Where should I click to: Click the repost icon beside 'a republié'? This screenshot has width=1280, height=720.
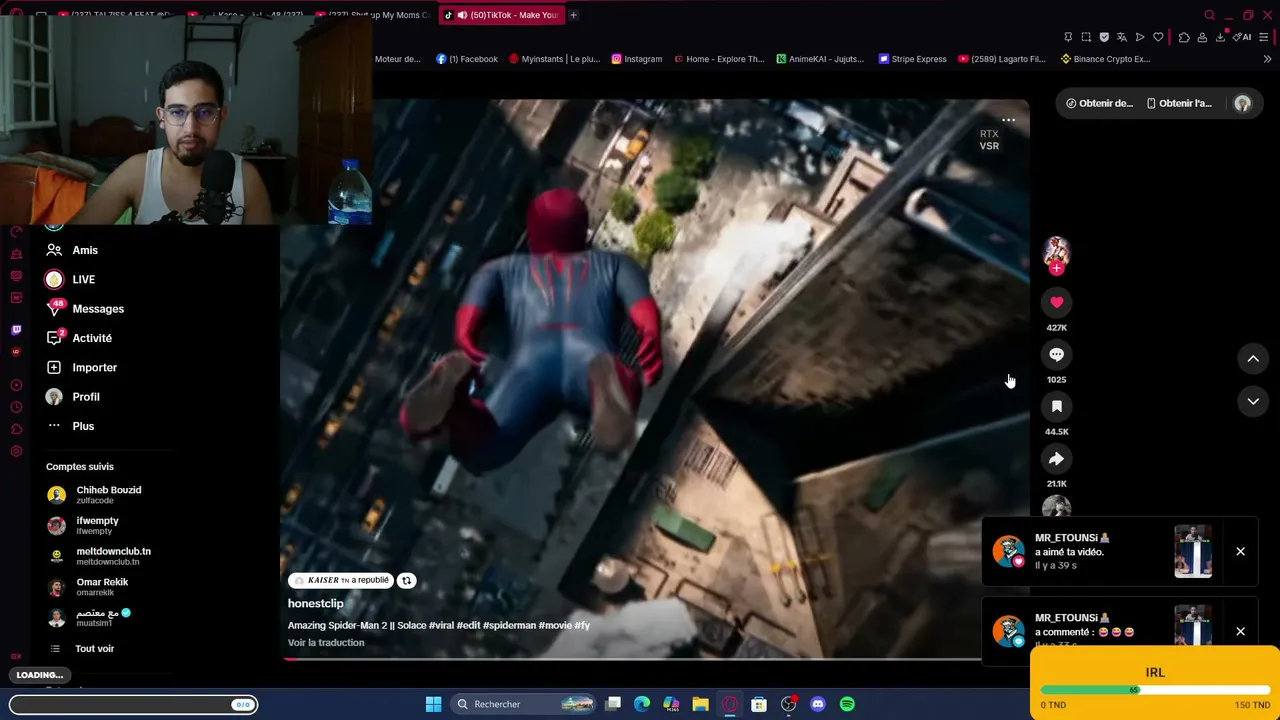(x=406, y=580)
